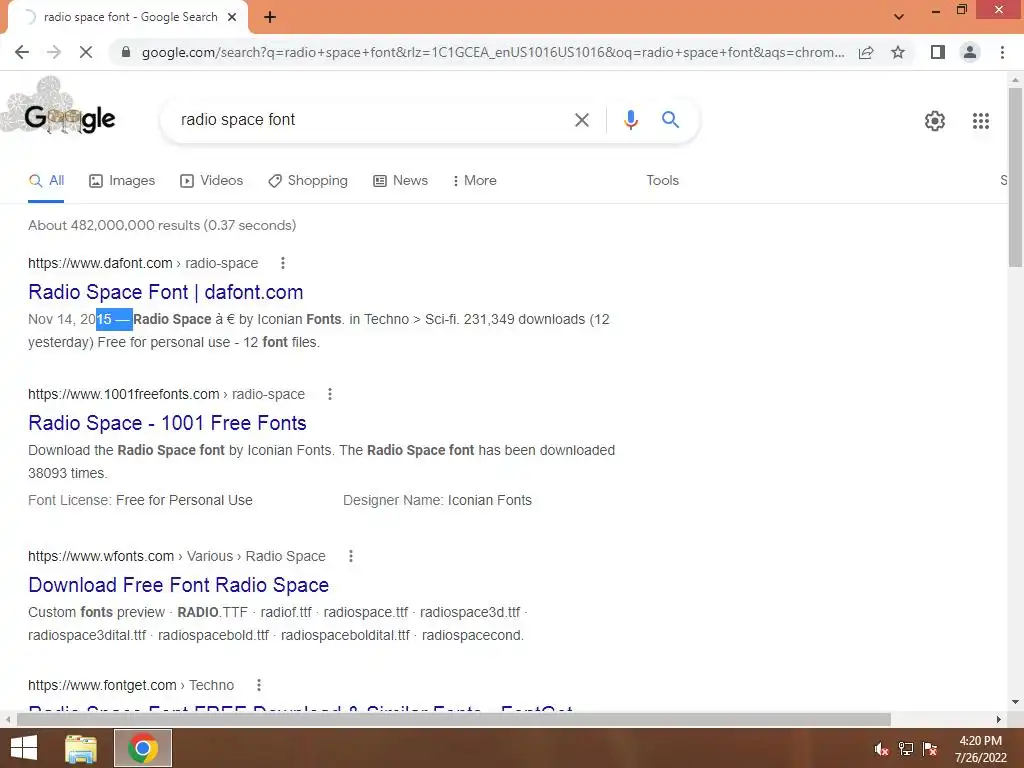Click the address bar URL
Screen dimensions: 1024x768
492,52
